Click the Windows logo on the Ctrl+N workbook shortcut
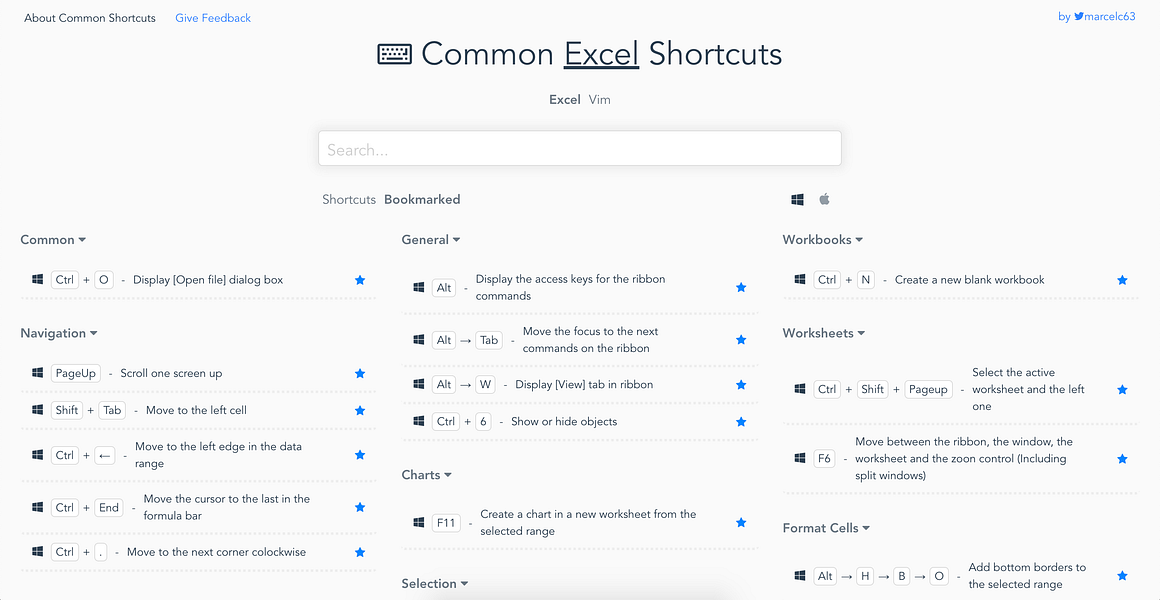The height and width of the screenshot is (600, 1160). tap(799, 280)
